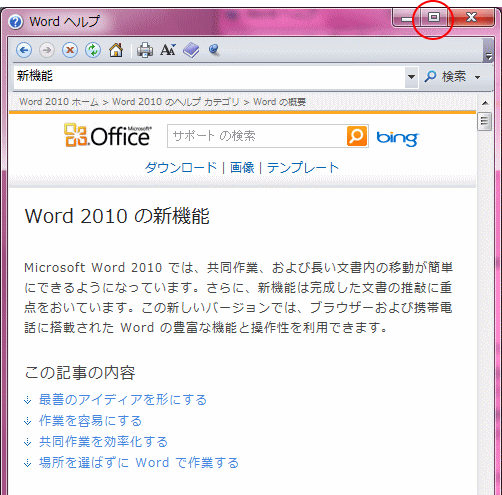Open the search history dropdown arrow

(x=411, y=77)
